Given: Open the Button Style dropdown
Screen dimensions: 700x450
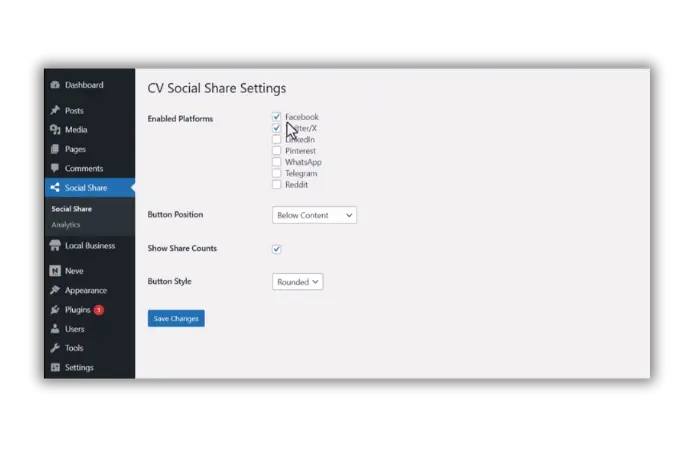Looking at the screenshot, I should (x=298, y=282).
